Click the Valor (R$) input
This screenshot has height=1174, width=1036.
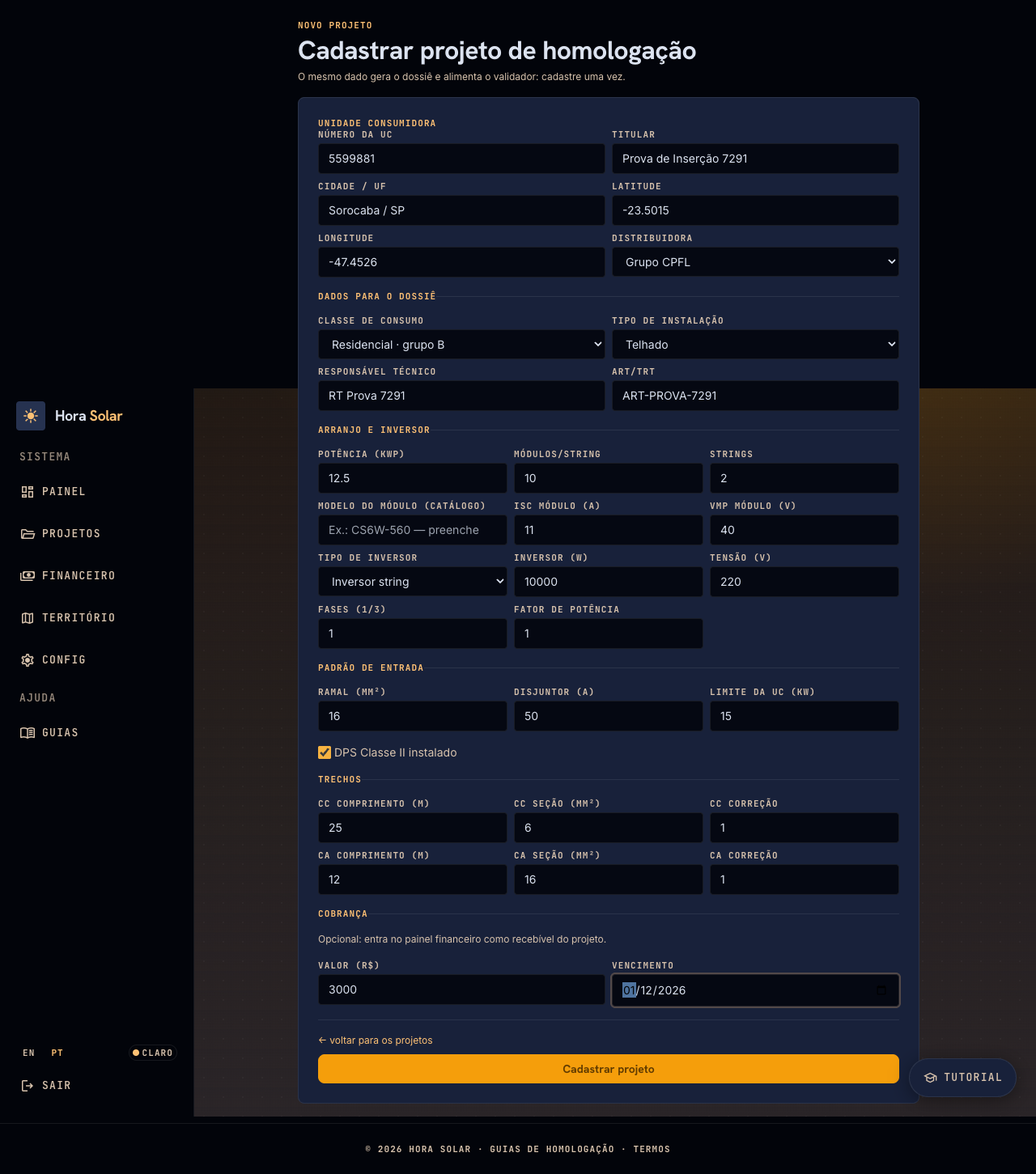[461, 990]
